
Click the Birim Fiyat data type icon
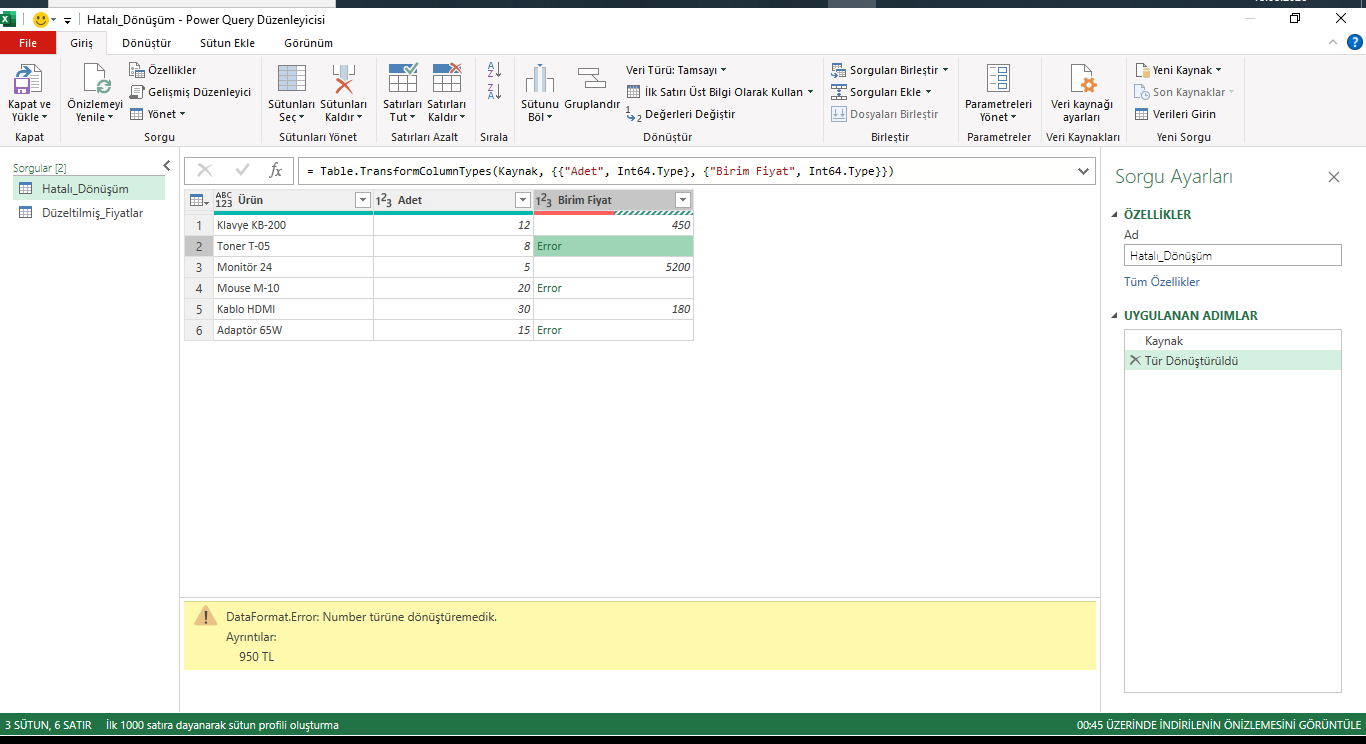tap(544, 200)
